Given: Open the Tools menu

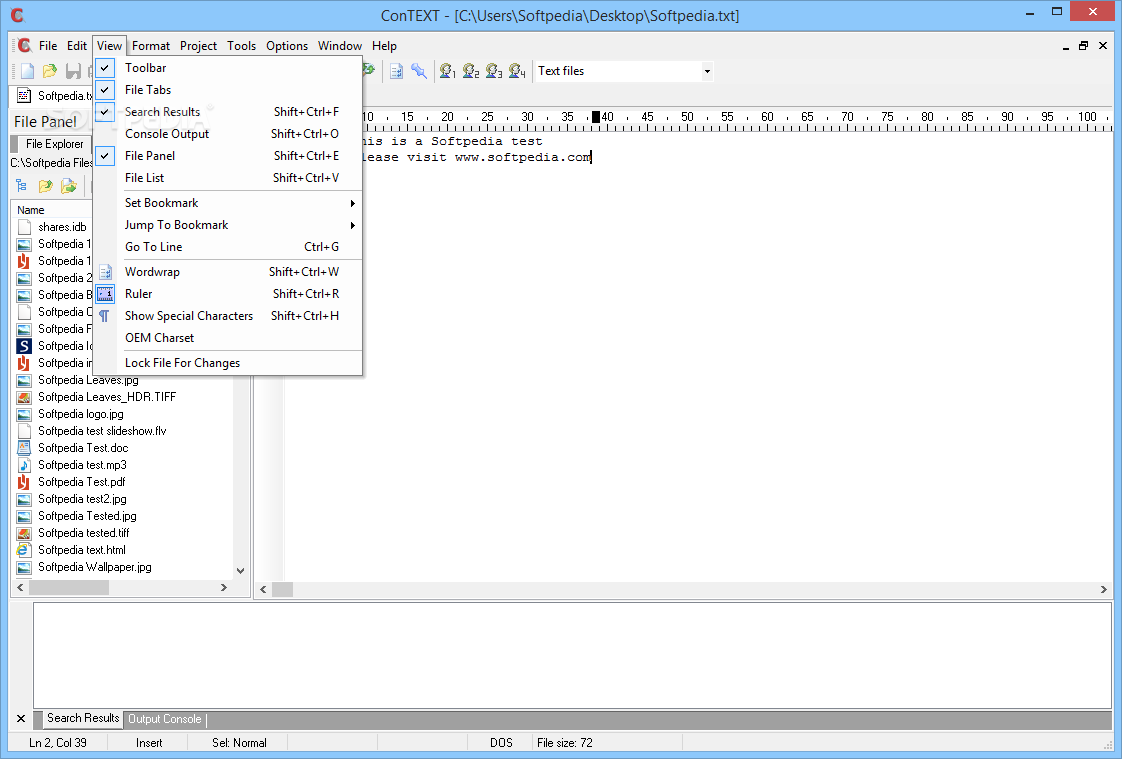Looking at the screenshot, I should (x=241, y=46).
